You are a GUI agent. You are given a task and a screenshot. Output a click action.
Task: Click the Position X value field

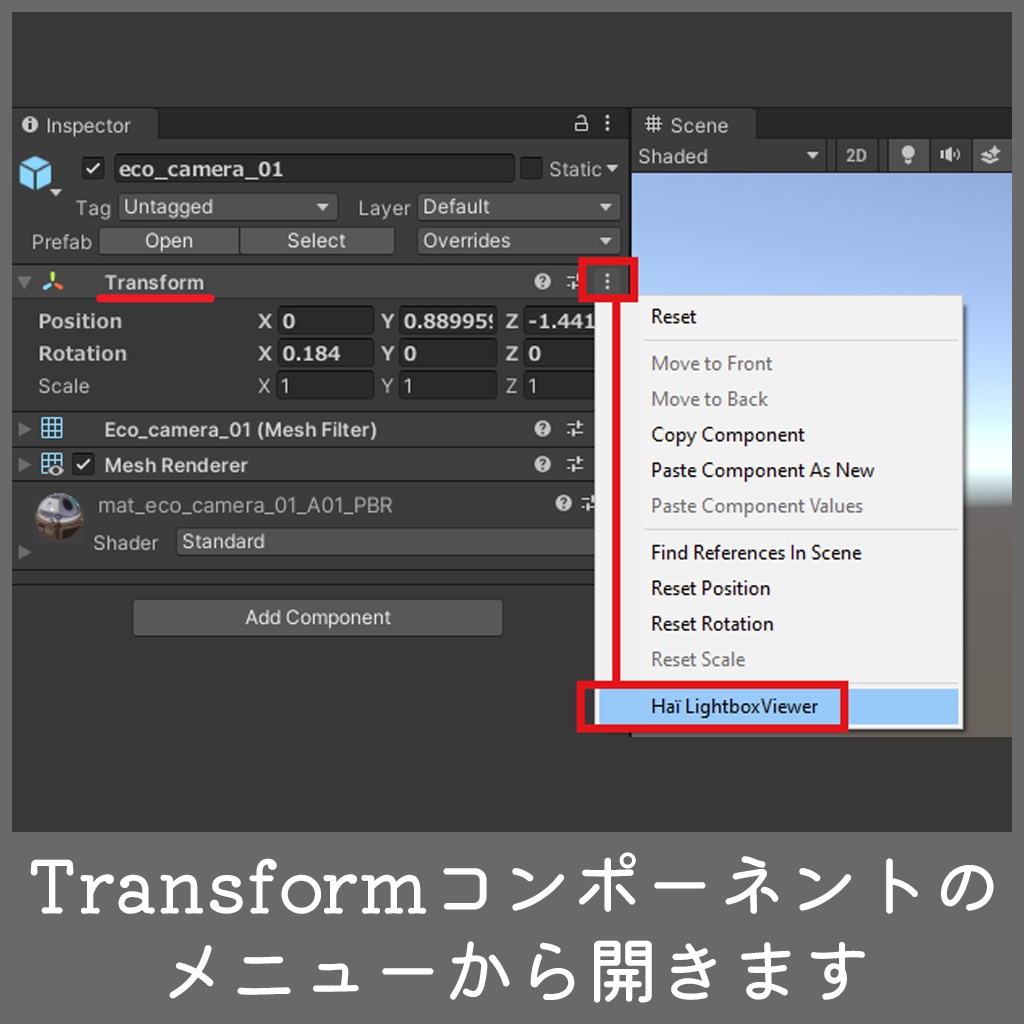tap(325, 321)
